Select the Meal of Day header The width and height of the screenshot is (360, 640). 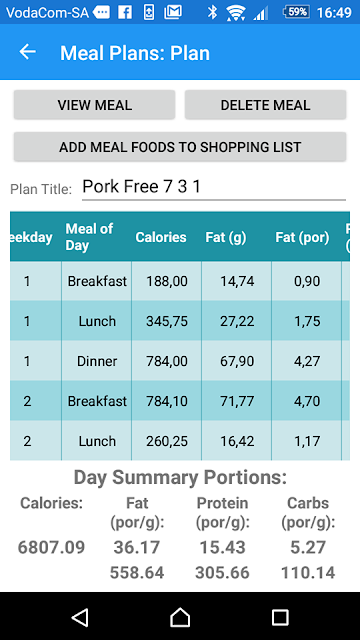pos(89,237)
